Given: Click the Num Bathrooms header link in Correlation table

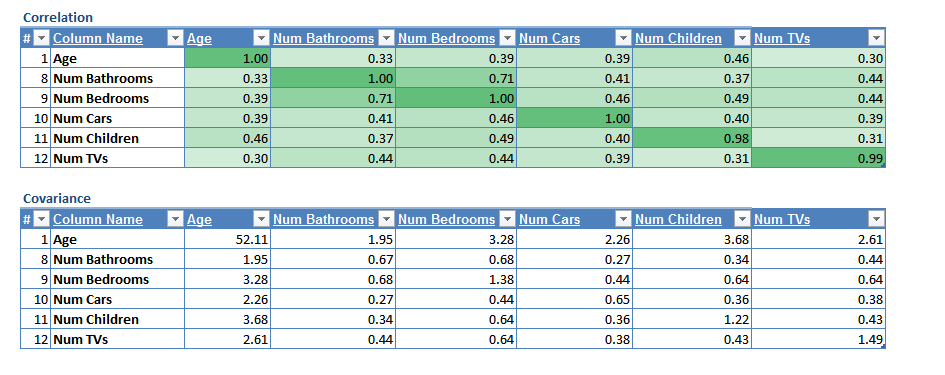Looking at the screenshot, I should point(324,39).
